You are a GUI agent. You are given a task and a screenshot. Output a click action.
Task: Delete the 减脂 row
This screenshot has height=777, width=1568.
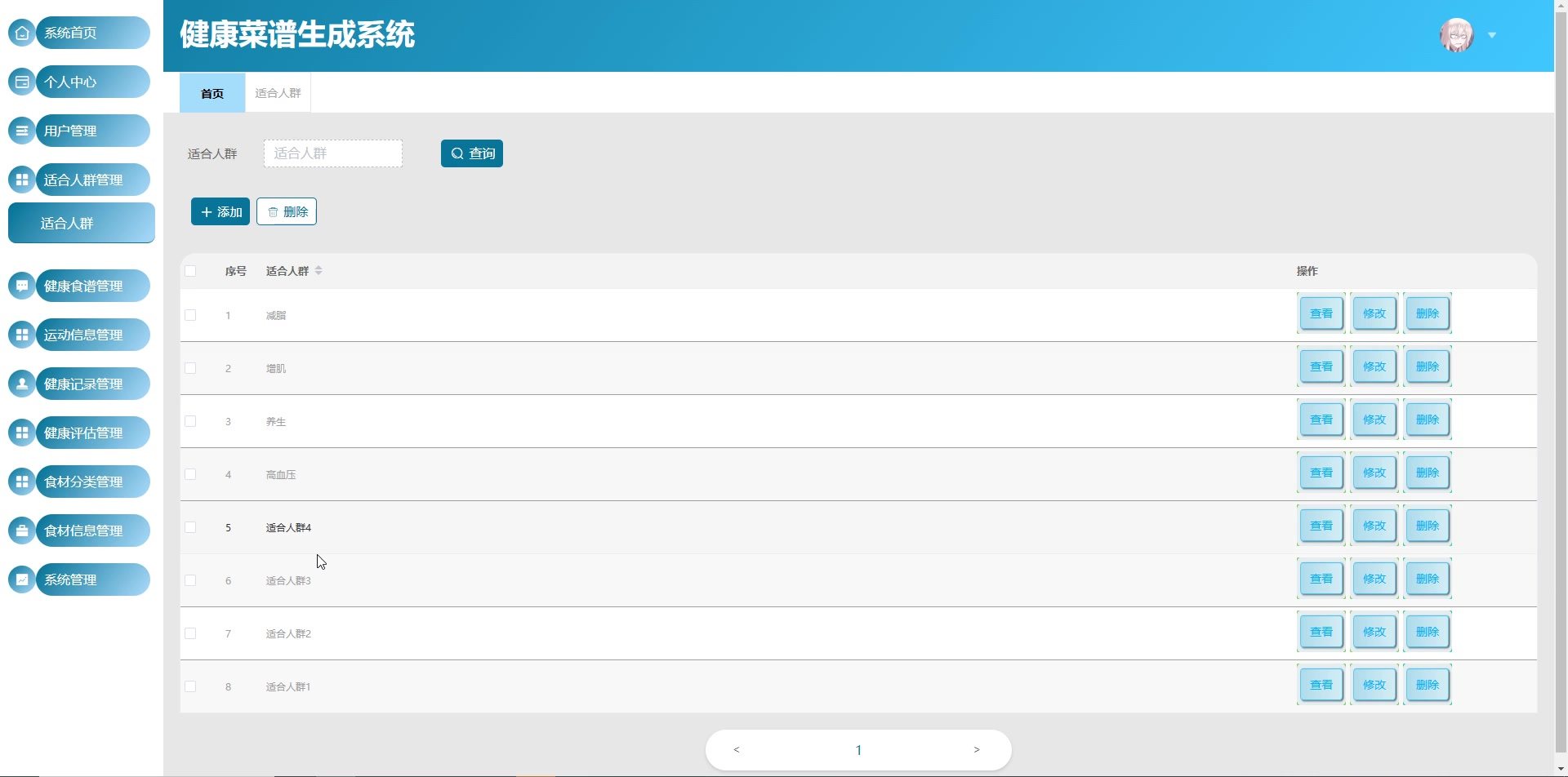tap(1428, 313)
